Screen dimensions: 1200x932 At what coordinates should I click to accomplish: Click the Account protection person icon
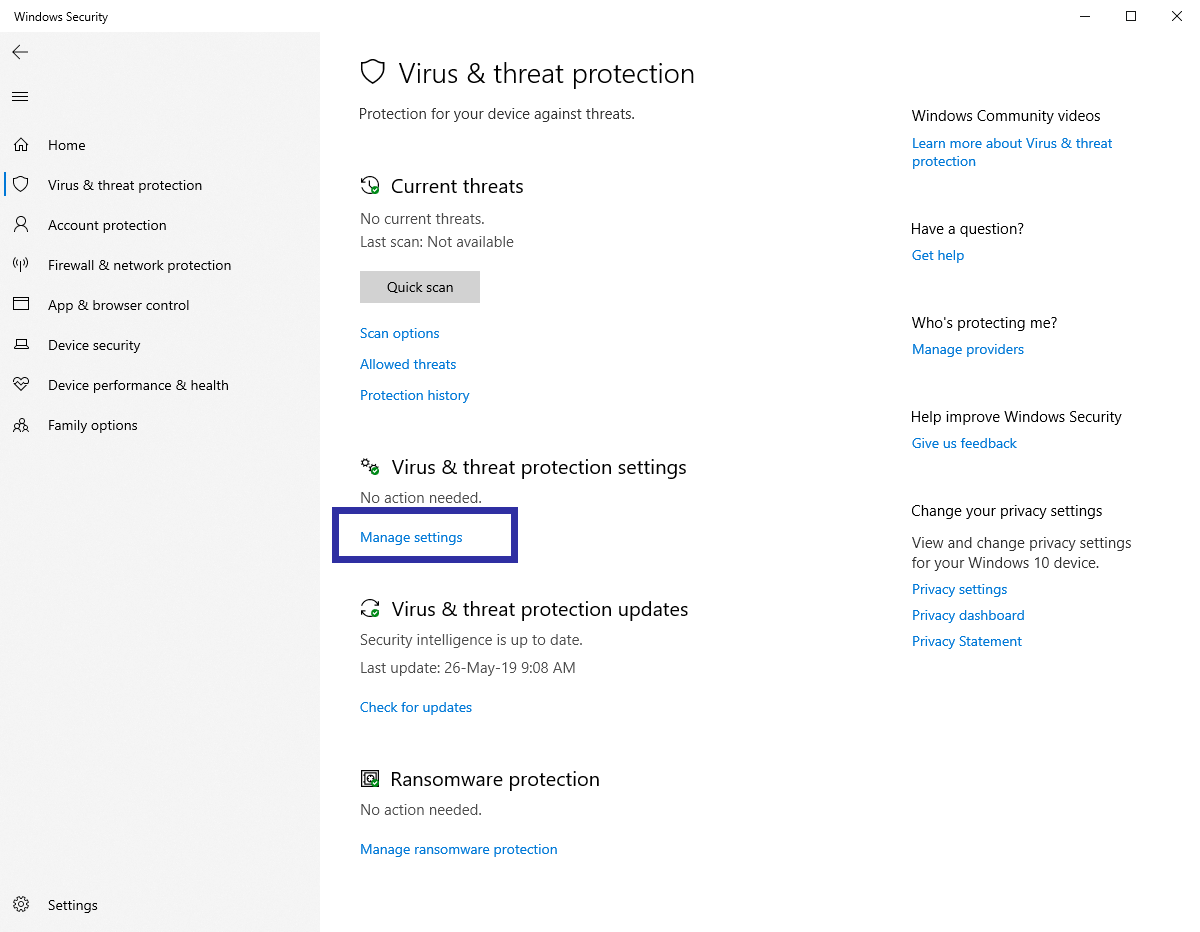coord(21,225)
